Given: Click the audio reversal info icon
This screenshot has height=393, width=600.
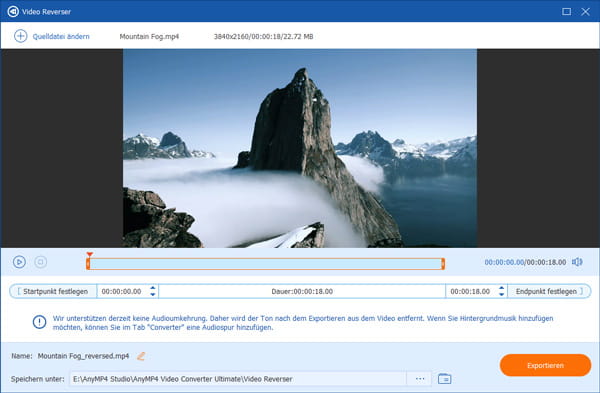Looking at the screenshot, I should click(39, 322).
